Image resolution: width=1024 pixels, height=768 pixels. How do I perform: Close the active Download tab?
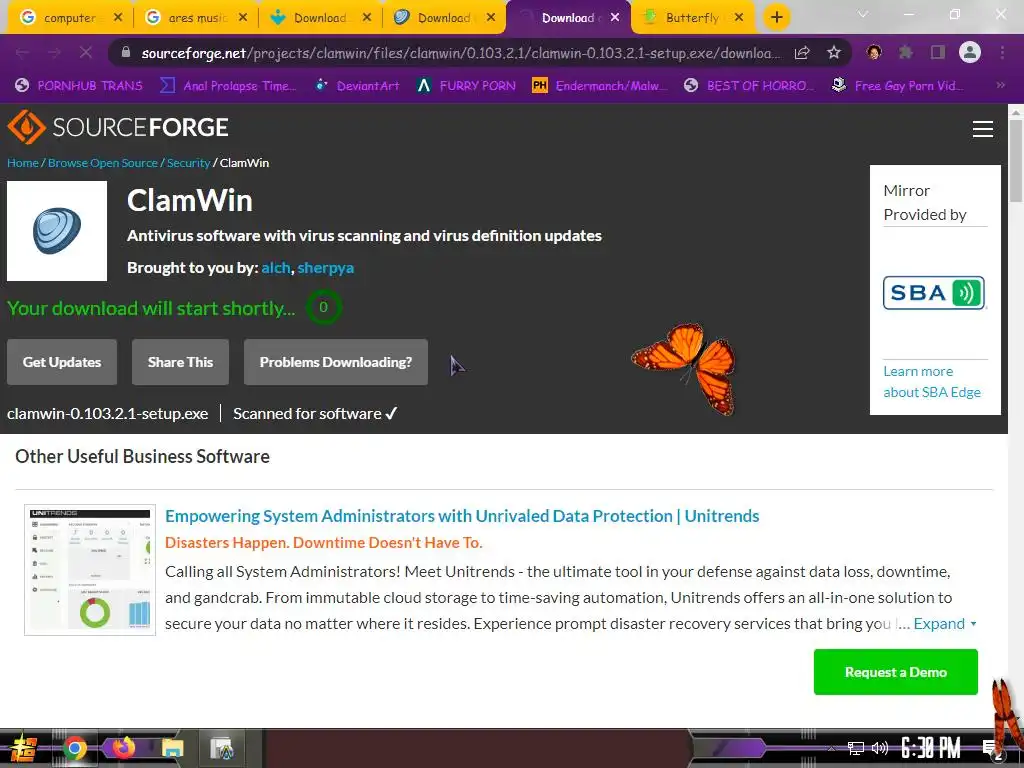pyautogui.click(x=615, y=18)
